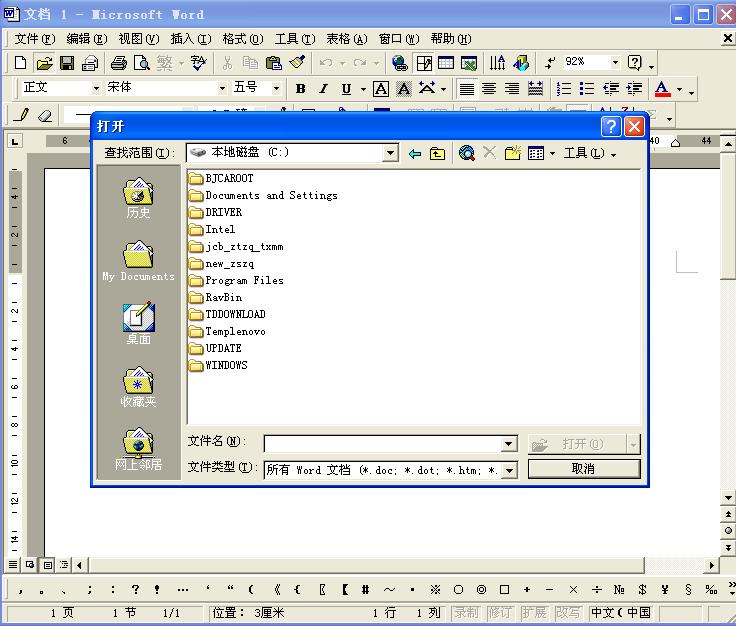Go to My Documents in the sidebar
The height and width of the screenshot is (626, 736).
[138, 261]
